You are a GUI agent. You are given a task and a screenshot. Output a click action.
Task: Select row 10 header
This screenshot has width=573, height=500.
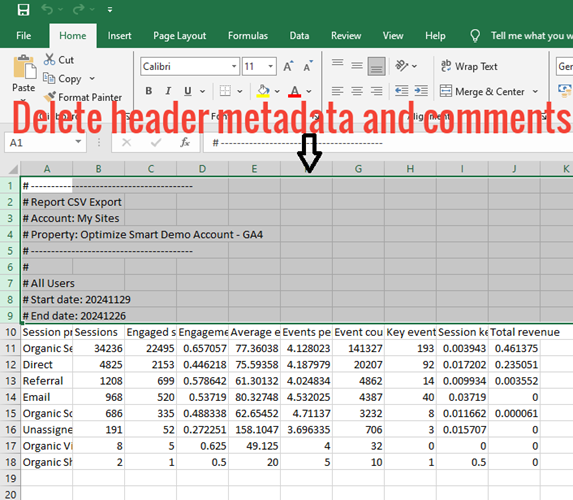pyautogui.click(x=10, y=332)
